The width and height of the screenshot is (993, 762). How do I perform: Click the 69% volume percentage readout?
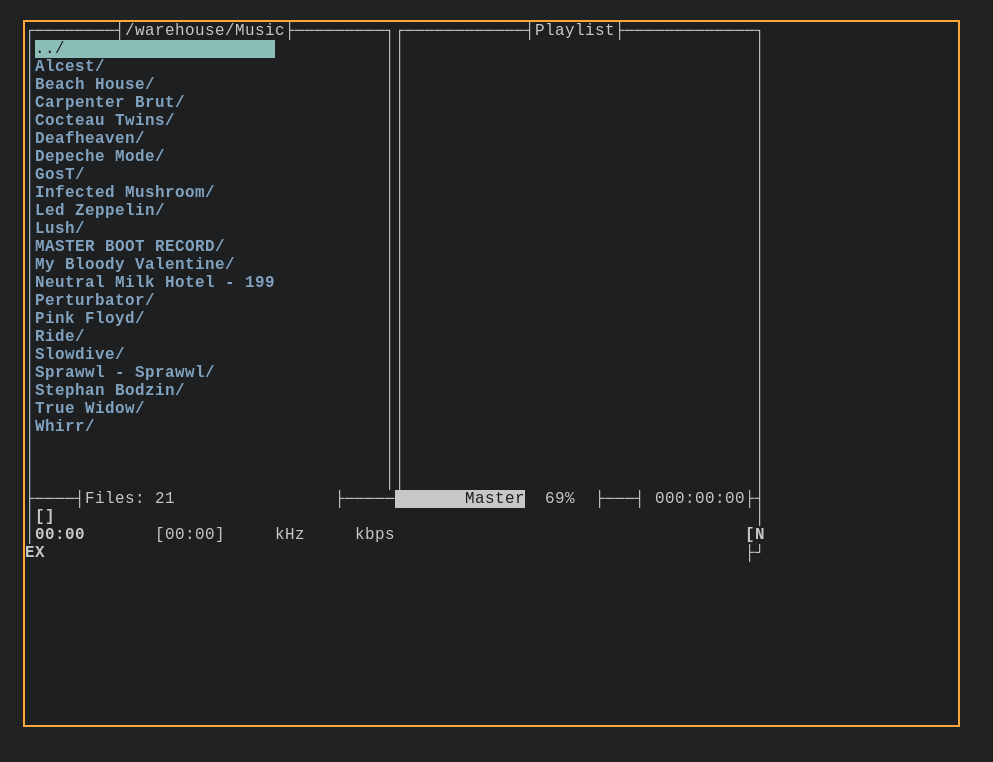[x=559, y=498]
